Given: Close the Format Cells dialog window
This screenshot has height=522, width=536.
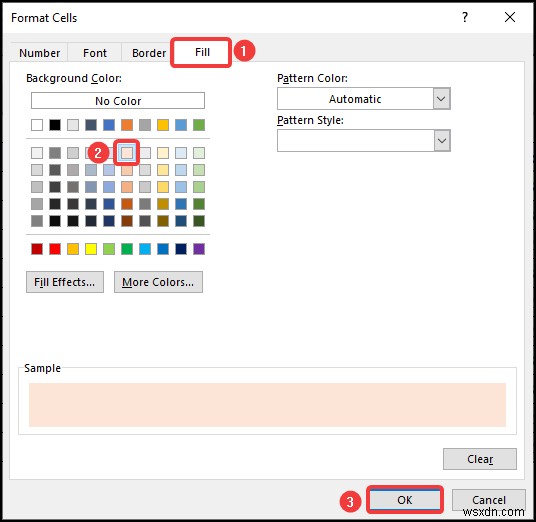Looking at the screenshot, I should [x=510, y=17].
